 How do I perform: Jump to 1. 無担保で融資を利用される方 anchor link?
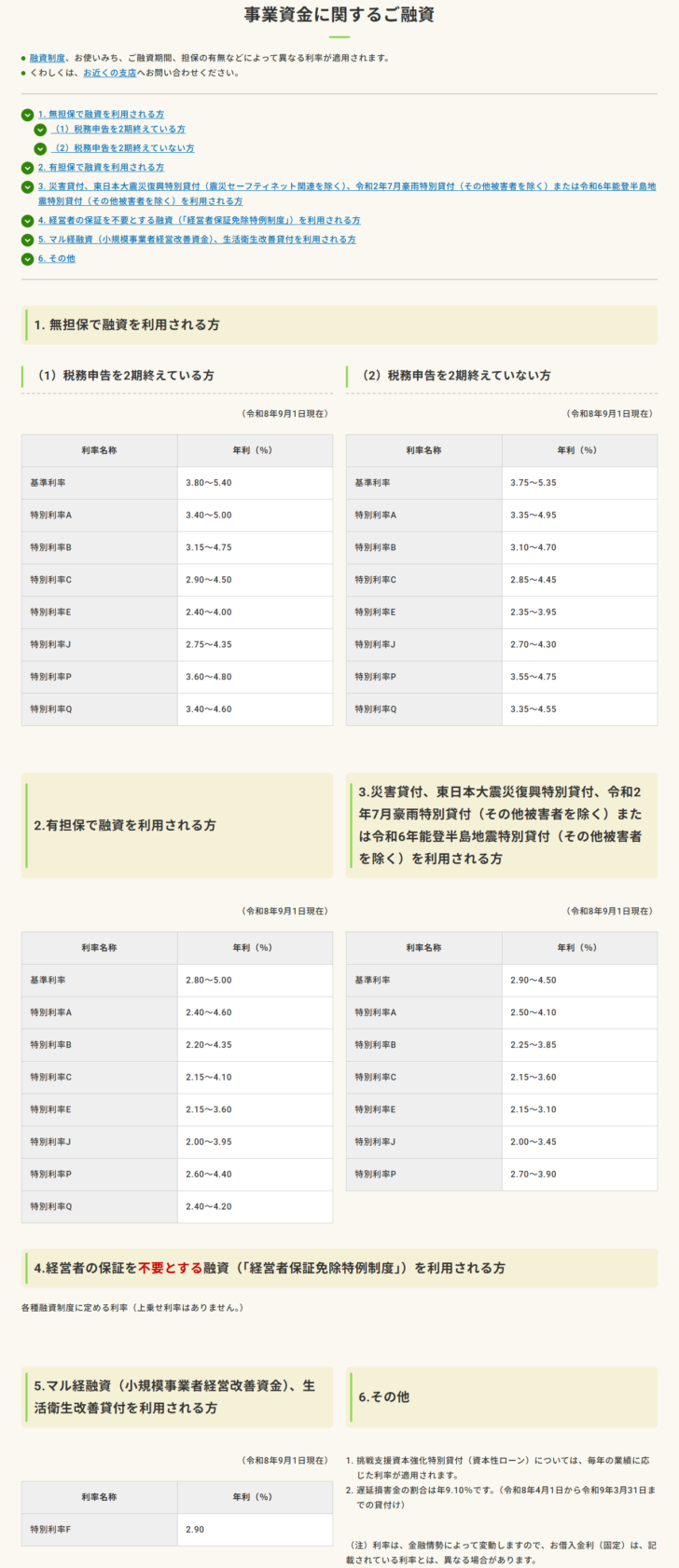101,115
